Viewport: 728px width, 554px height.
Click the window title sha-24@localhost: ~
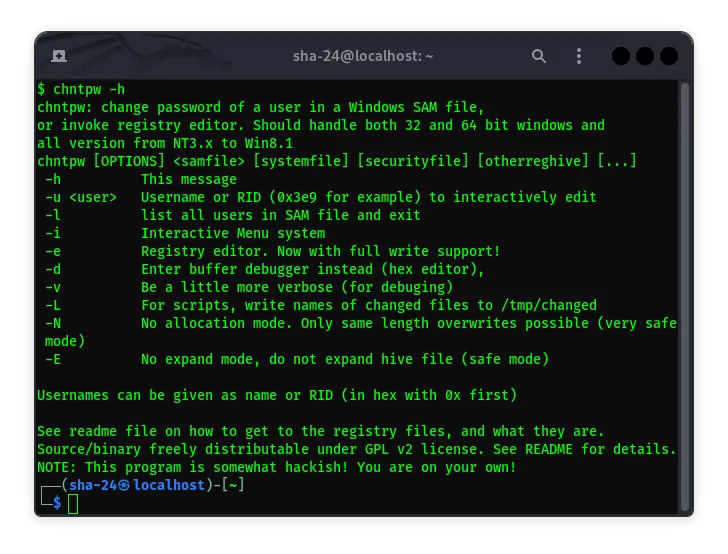point(363,56)
